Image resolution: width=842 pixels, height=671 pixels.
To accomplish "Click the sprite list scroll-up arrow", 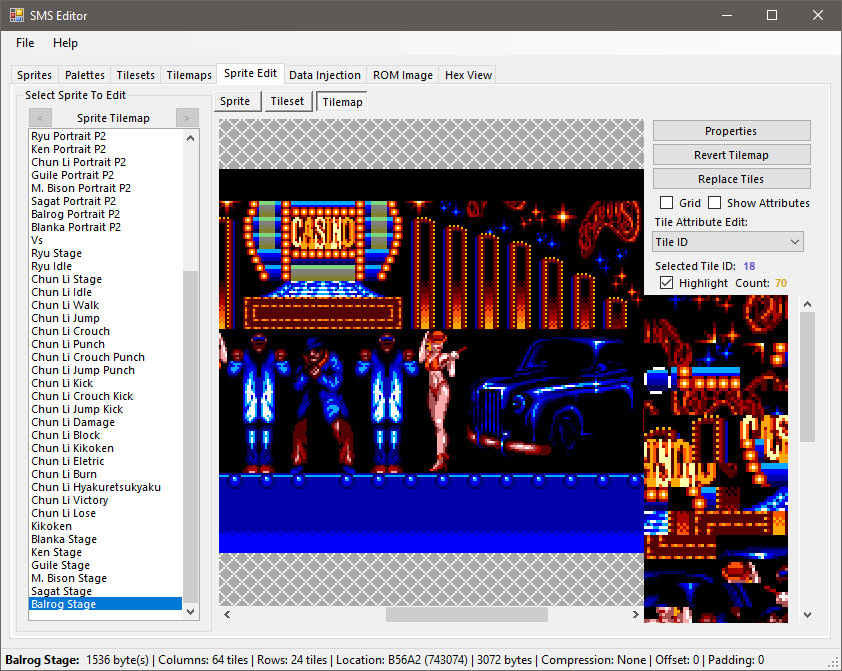I will point(190,138).
